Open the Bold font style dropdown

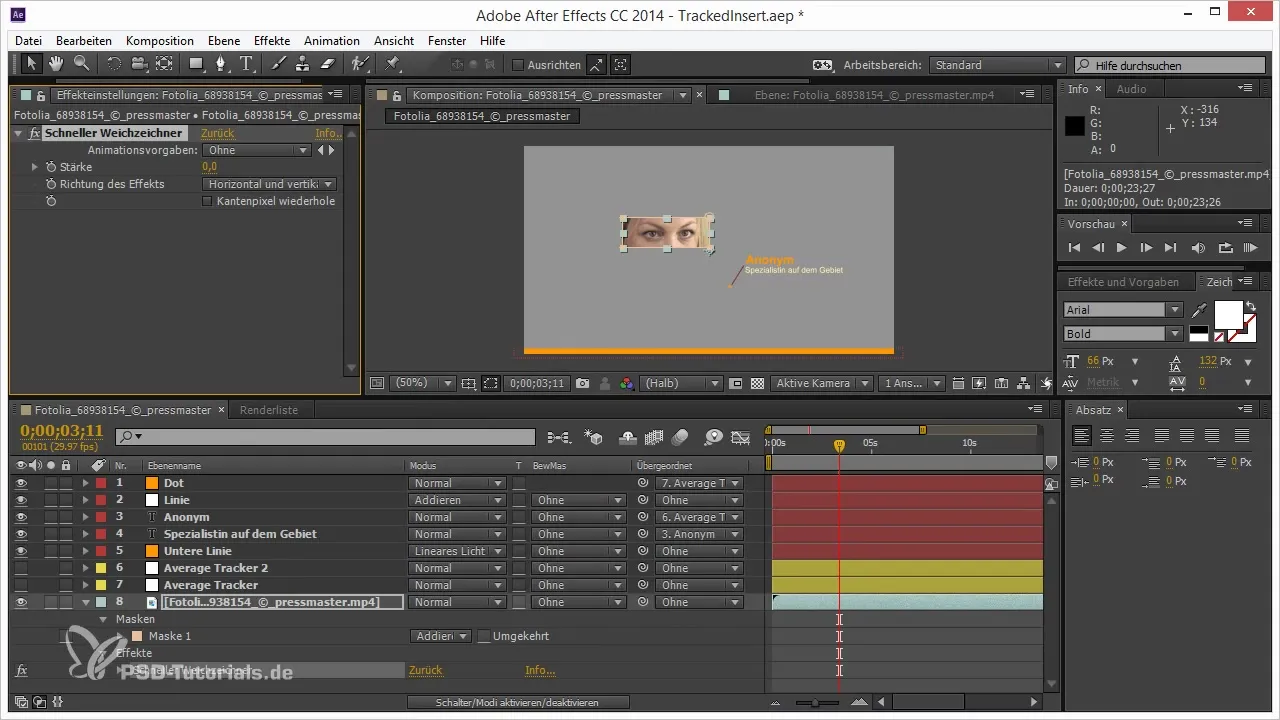tap(1123, 334)
